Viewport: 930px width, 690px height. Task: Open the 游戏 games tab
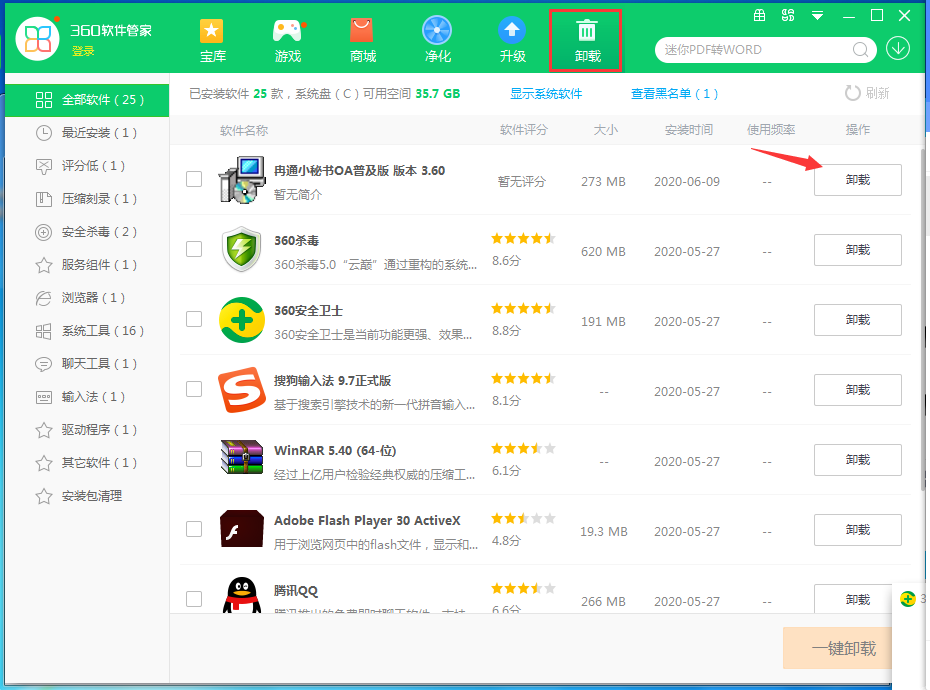288,41
